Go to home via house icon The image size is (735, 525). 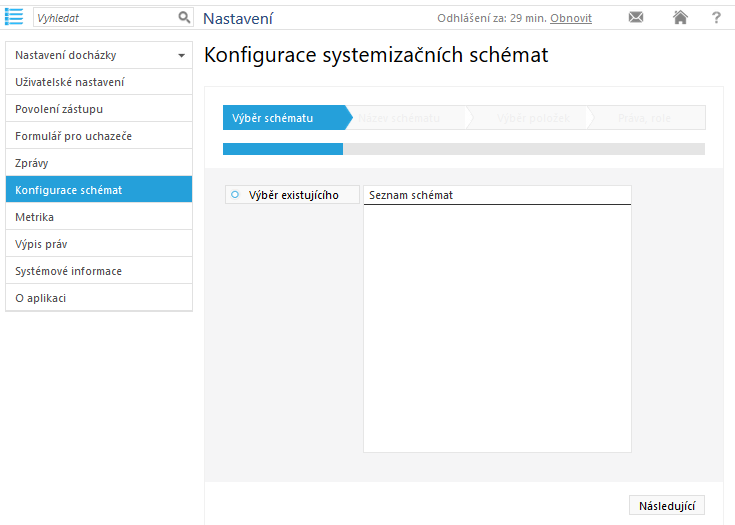[x=680, y=17]
